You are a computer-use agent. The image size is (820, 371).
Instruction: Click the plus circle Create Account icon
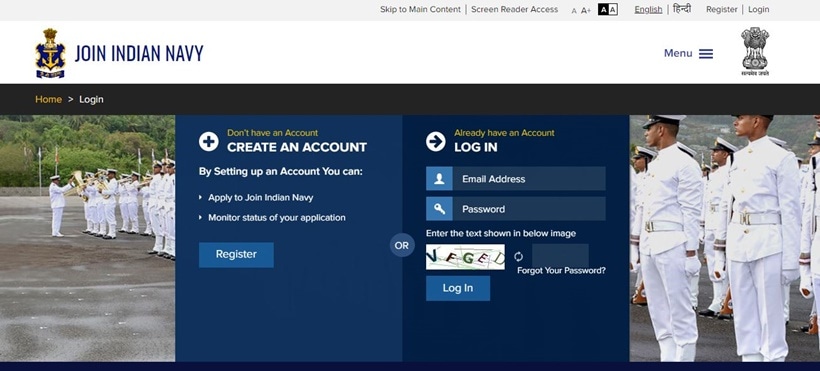pos(209,141)
